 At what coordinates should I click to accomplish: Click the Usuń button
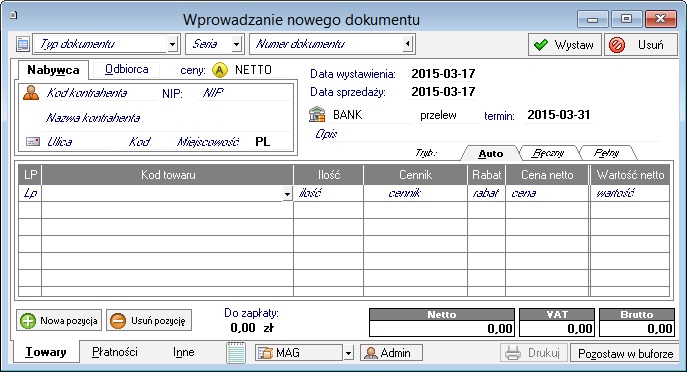pyautogui.click(x=641, y=45)
